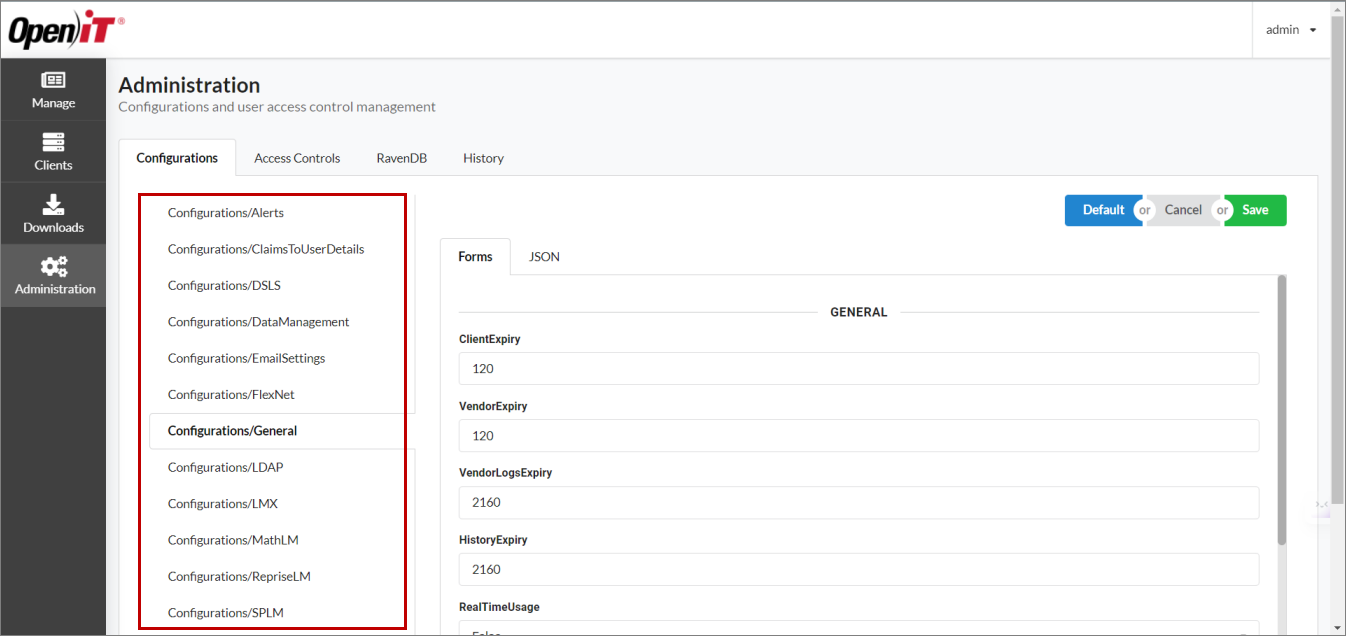Viewport: 1346px width, 636px height.
Task: Switch to the History tab
Action: 483,158
